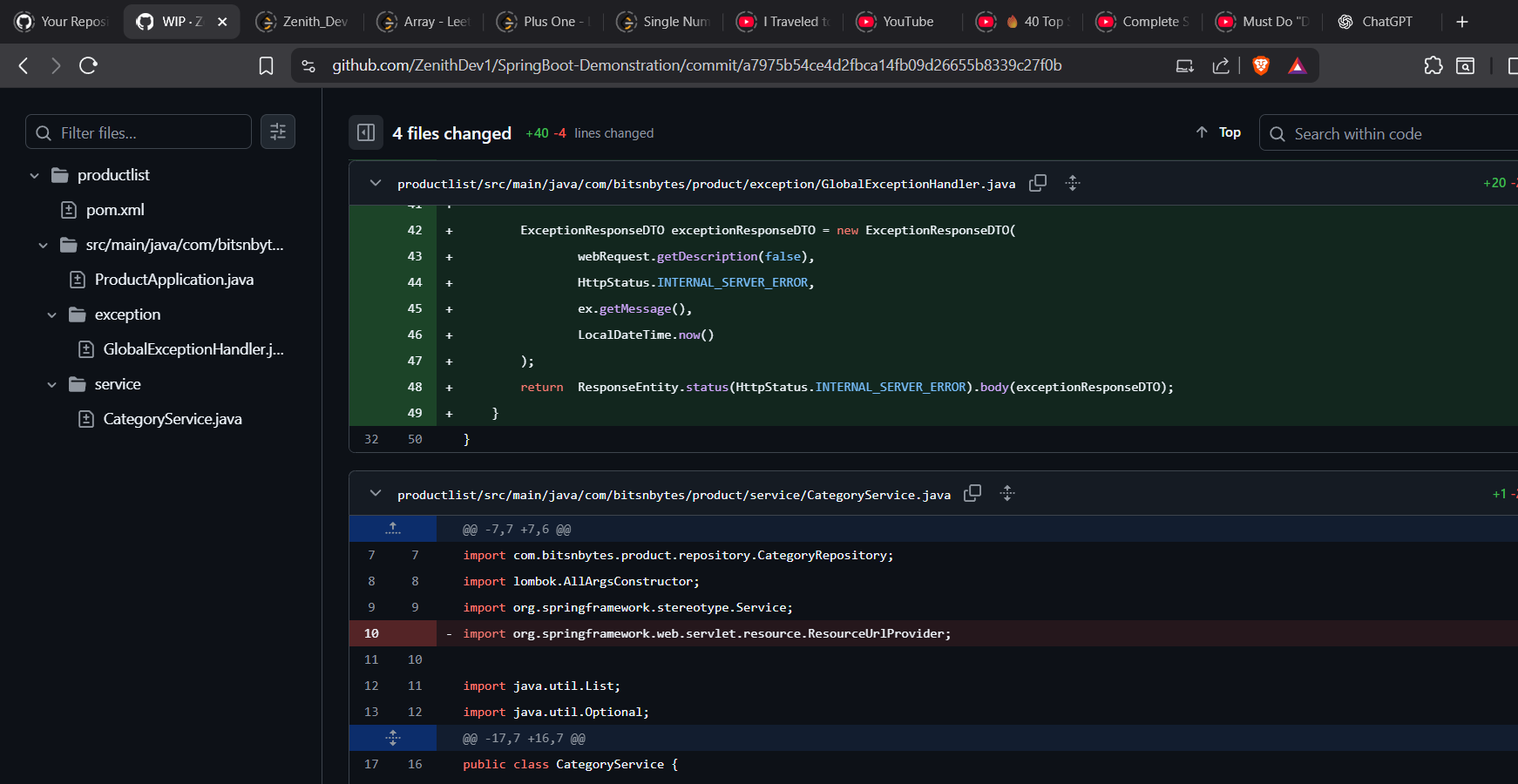Image resolution: width=1518 pixels, height=784 pixels.
Task: Collapse the file tree side panel
Action: point(366,132)
